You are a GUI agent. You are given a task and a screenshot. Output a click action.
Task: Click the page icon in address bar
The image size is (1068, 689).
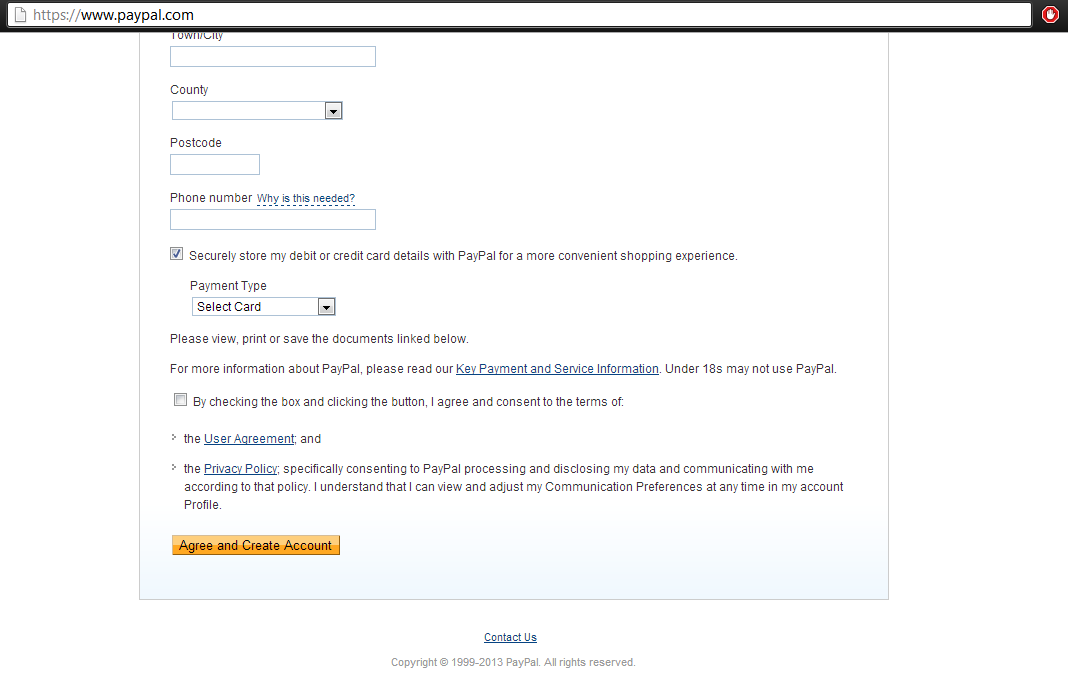20,14
